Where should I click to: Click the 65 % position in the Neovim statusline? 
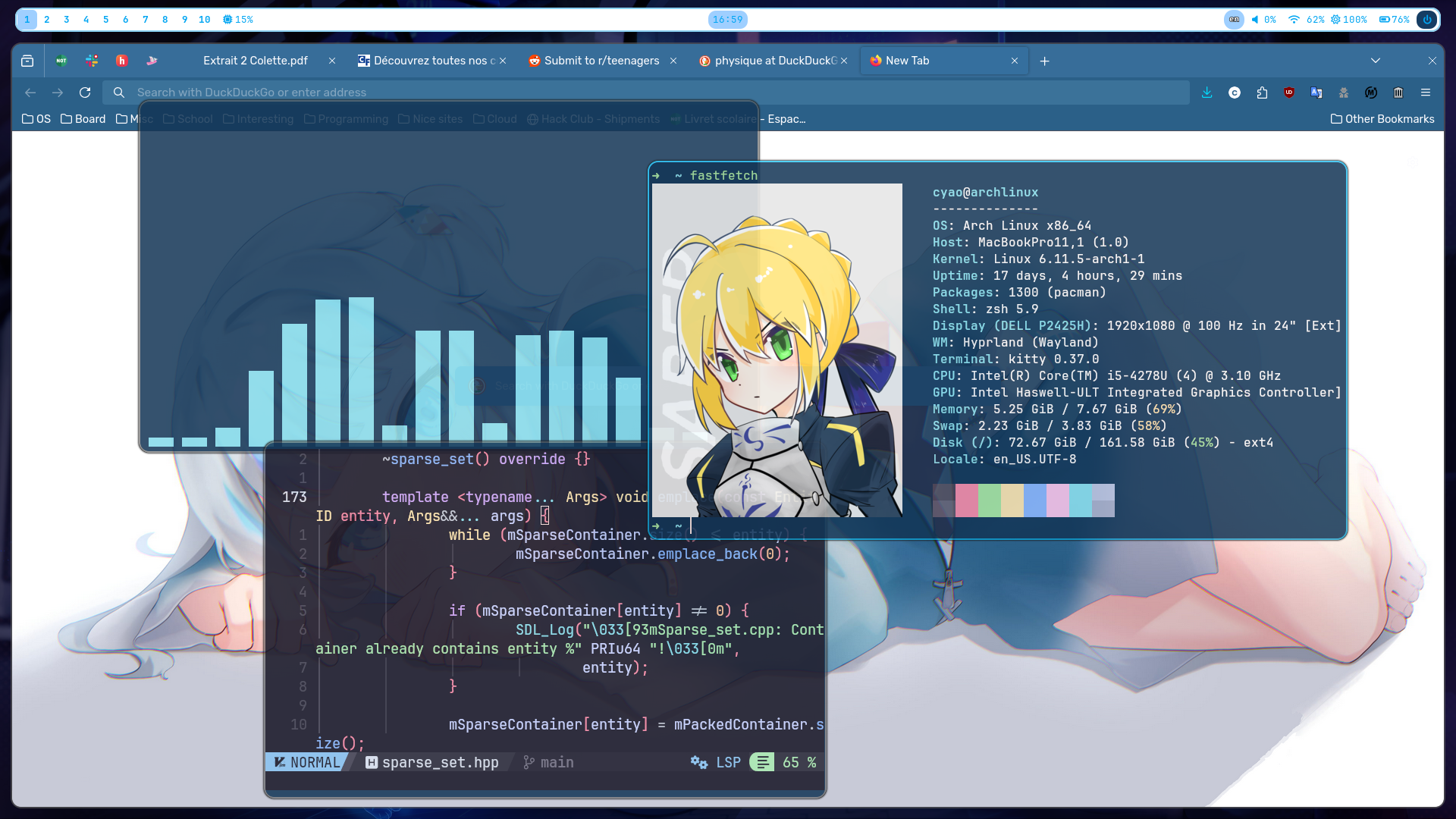point(799,762)
